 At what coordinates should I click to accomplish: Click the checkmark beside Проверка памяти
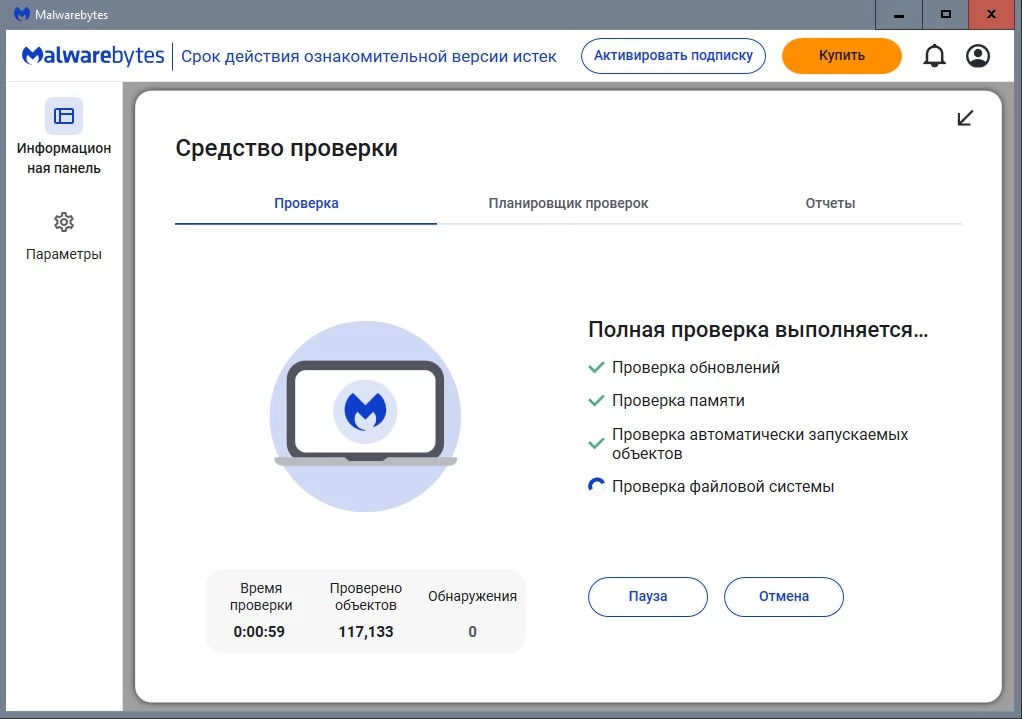click(596, 401)
